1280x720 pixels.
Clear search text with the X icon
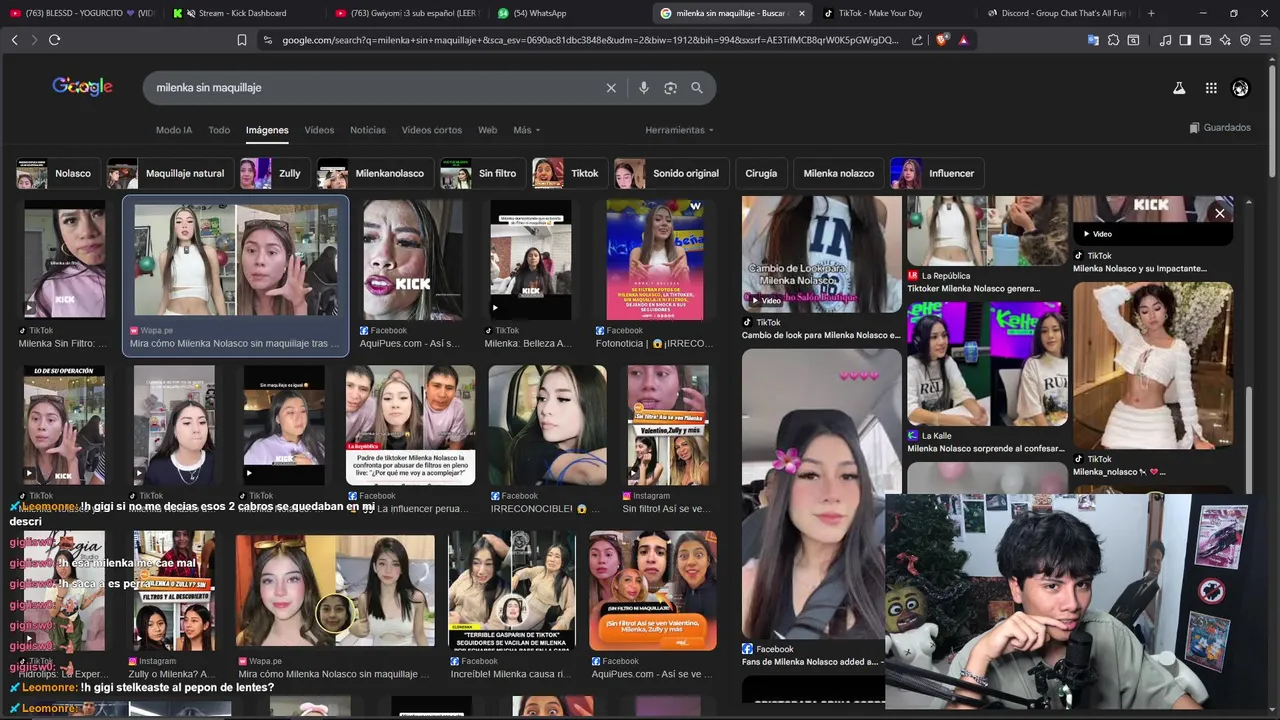[x=611, y=88]
